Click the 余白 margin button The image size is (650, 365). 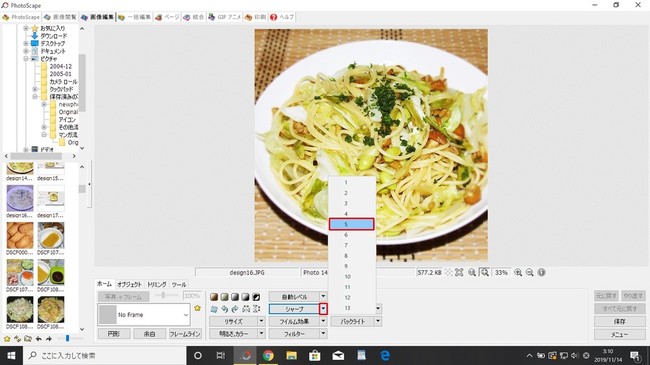(x=150, y=333)
